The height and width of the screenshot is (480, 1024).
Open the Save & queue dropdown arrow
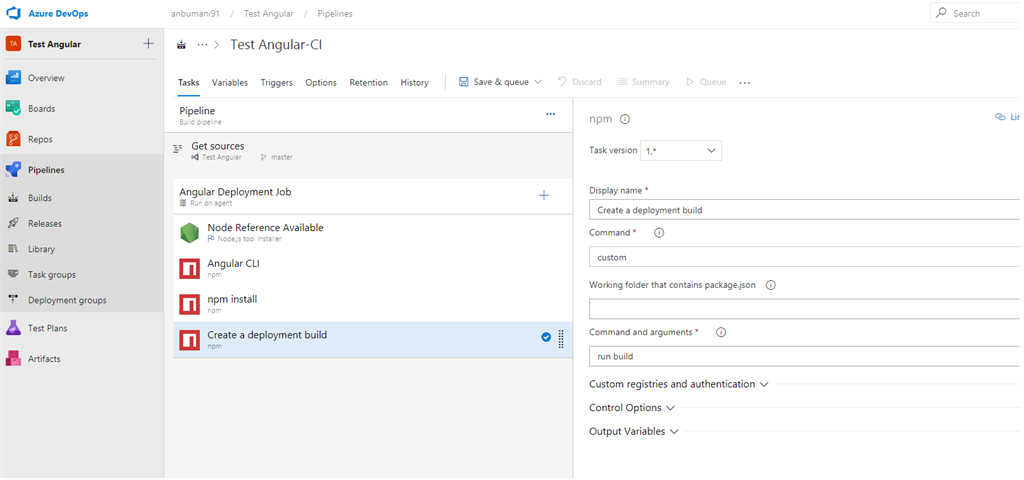click(537, 82)
